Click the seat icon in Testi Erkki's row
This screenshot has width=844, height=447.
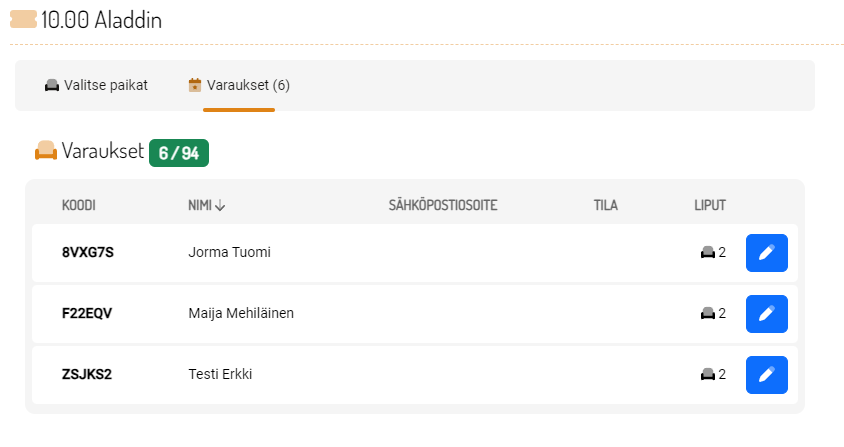click(x=707, y=375)
